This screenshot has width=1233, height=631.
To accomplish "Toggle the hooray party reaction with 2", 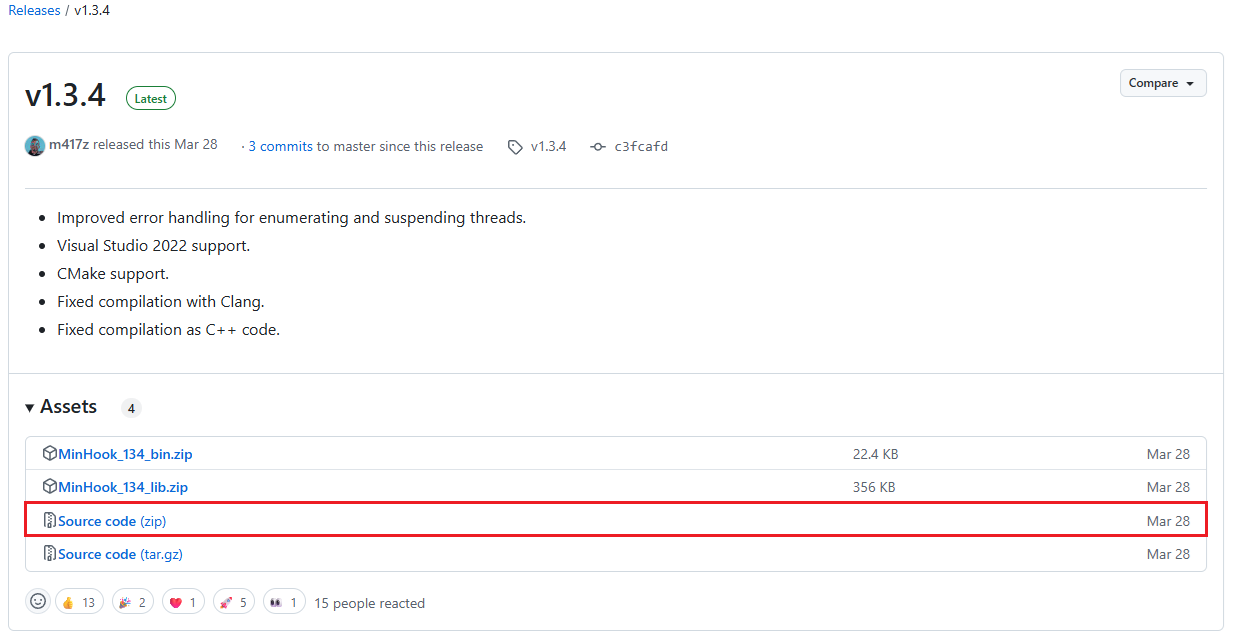I will tap(133, 602).
